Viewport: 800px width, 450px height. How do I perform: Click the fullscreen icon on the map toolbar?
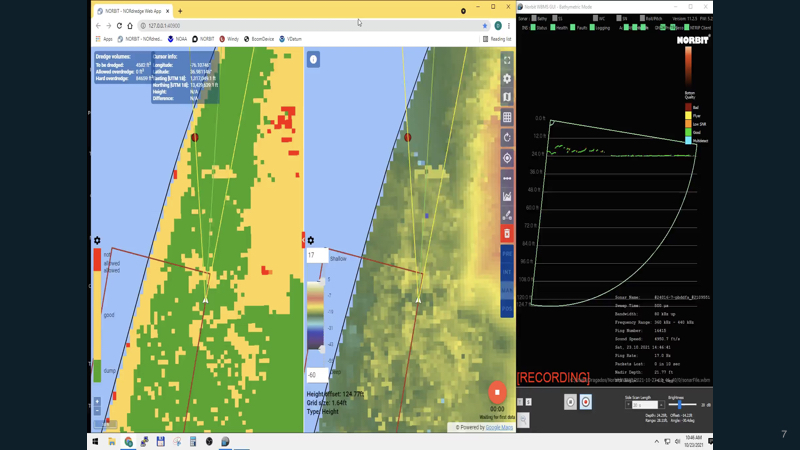pos(507,60)
